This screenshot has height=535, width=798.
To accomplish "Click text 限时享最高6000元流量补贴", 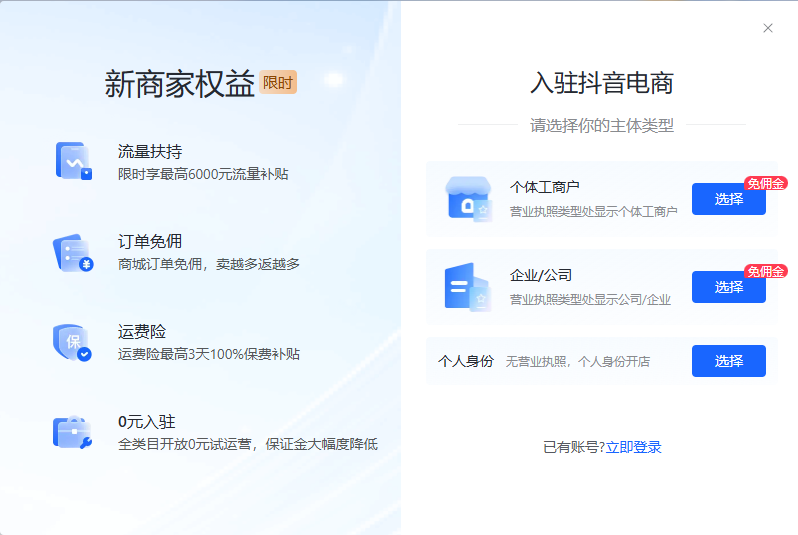I will coord(203,174).
